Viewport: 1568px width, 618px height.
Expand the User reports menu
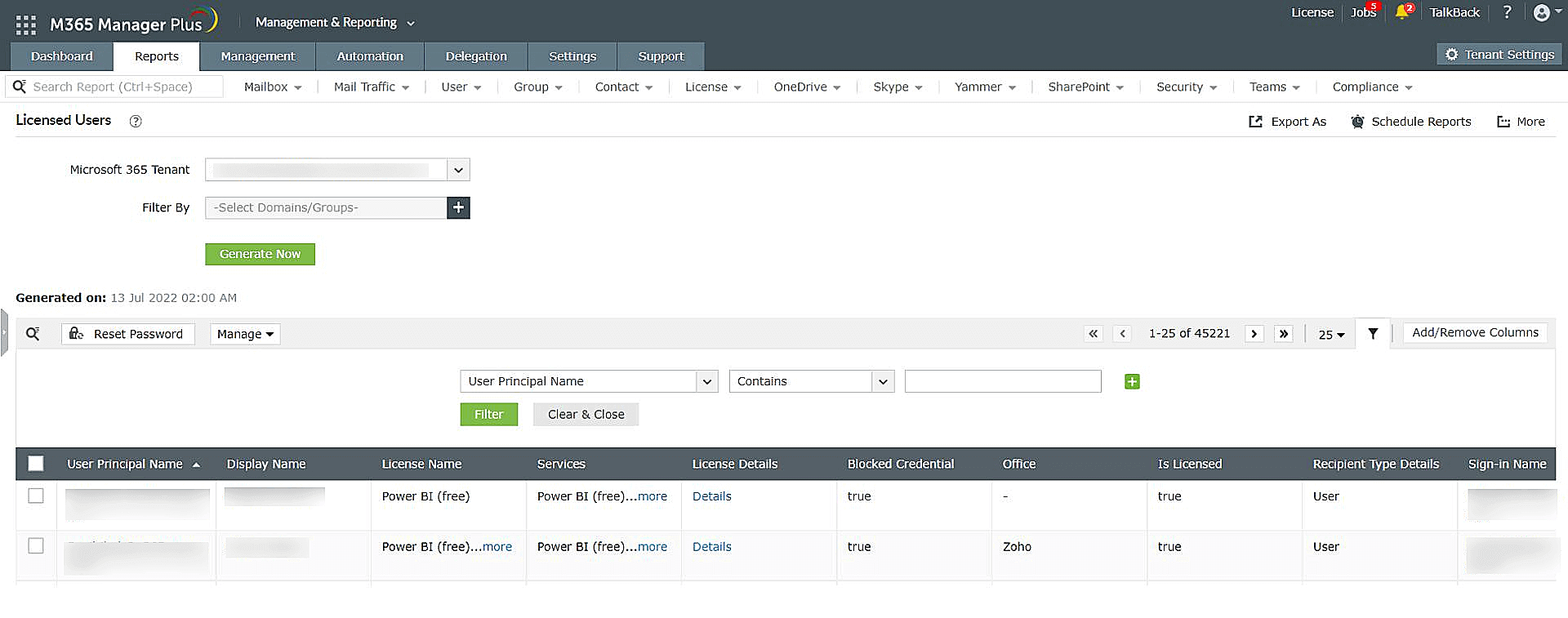click(x=461, y=87)
